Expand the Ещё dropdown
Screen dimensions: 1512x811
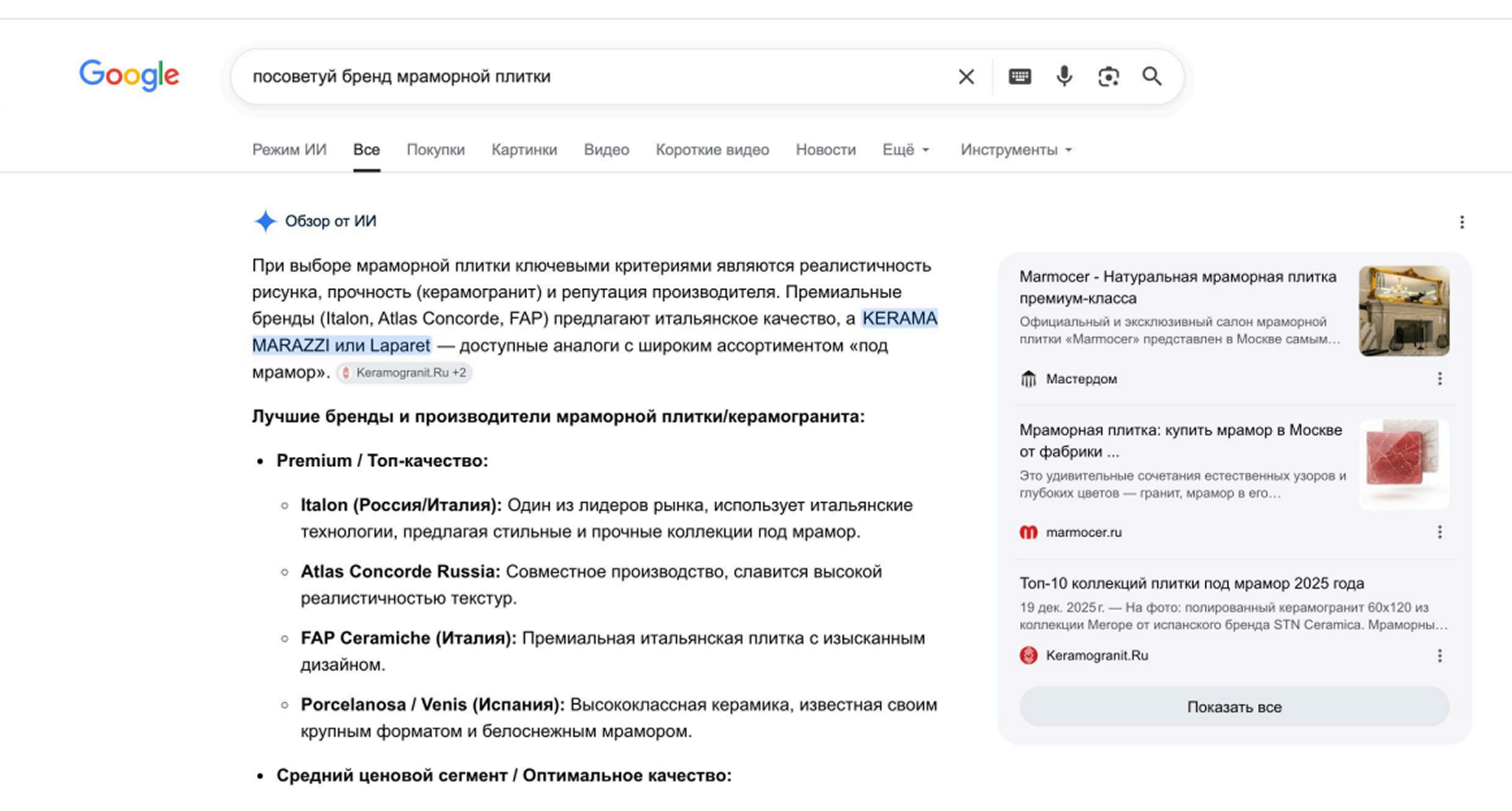click(x=906, y=150)
